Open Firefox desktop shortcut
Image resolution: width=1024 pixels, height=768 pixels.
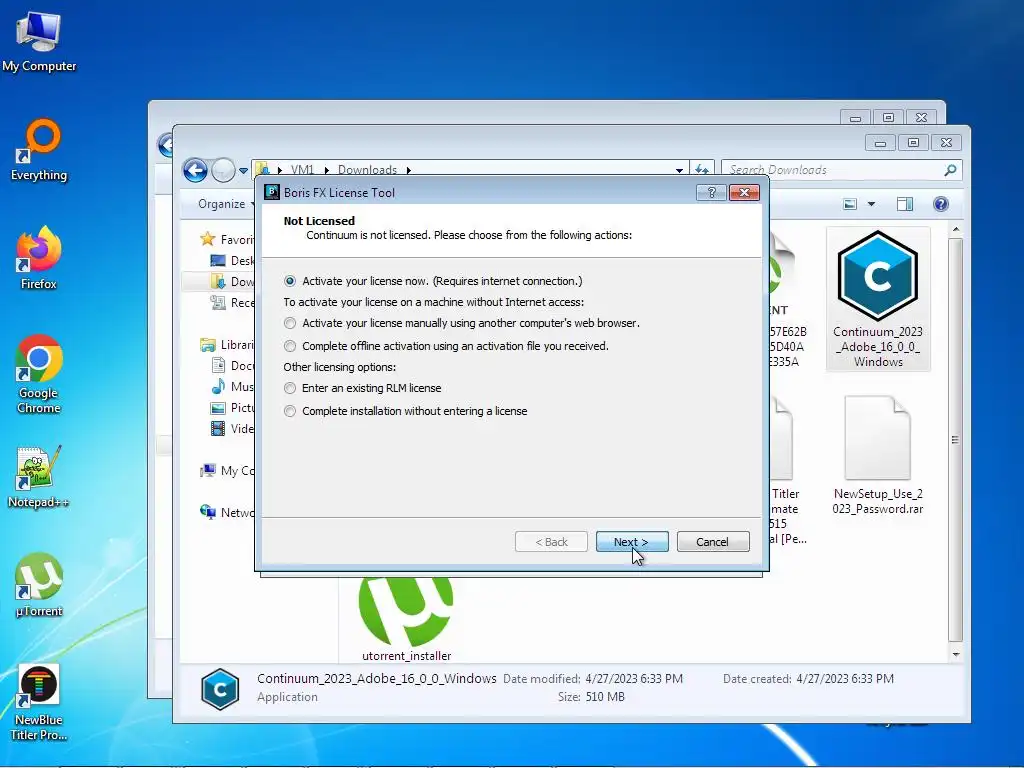39,258
